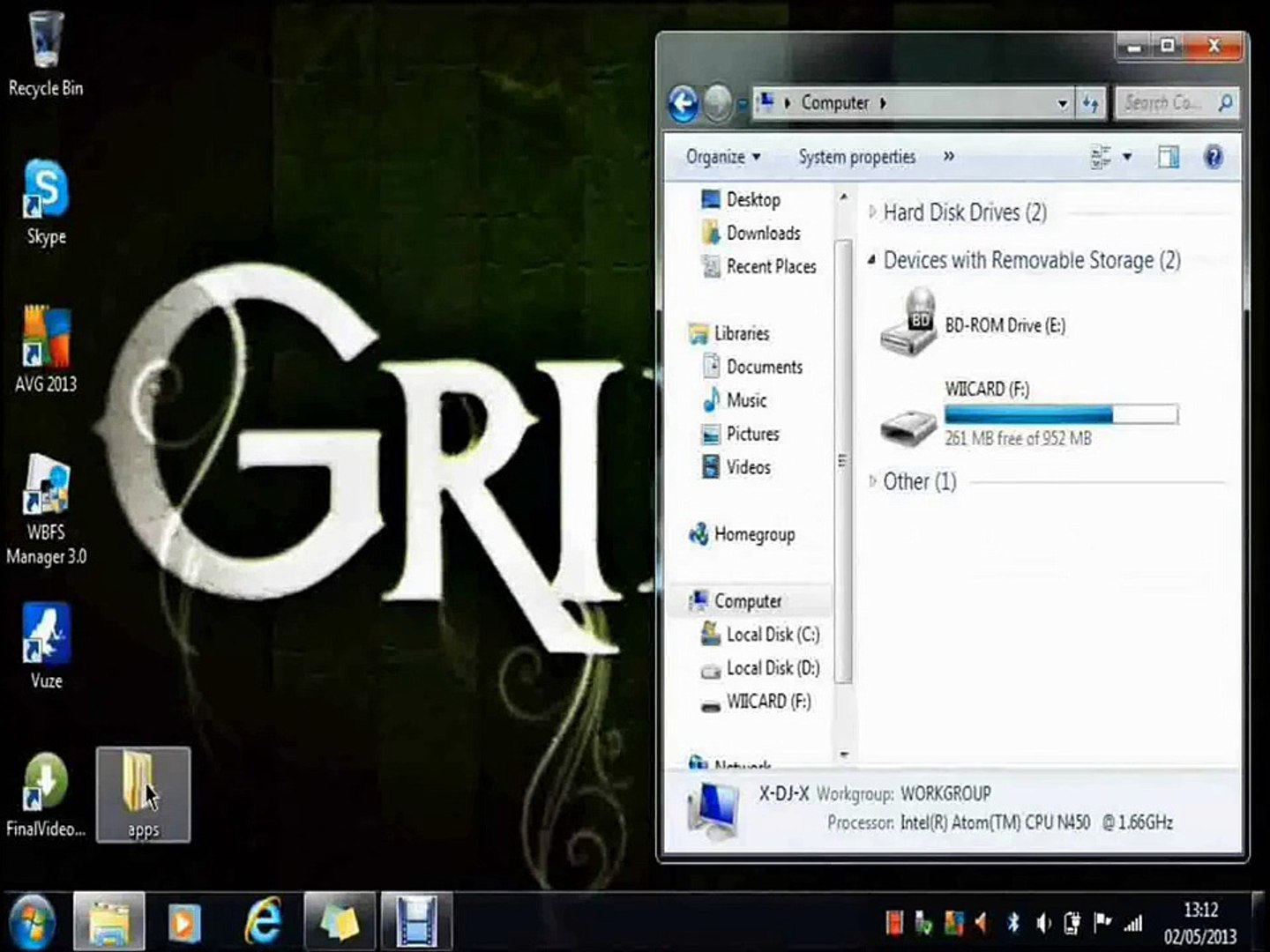Show the taskbar clock and date

[1200, 923]
